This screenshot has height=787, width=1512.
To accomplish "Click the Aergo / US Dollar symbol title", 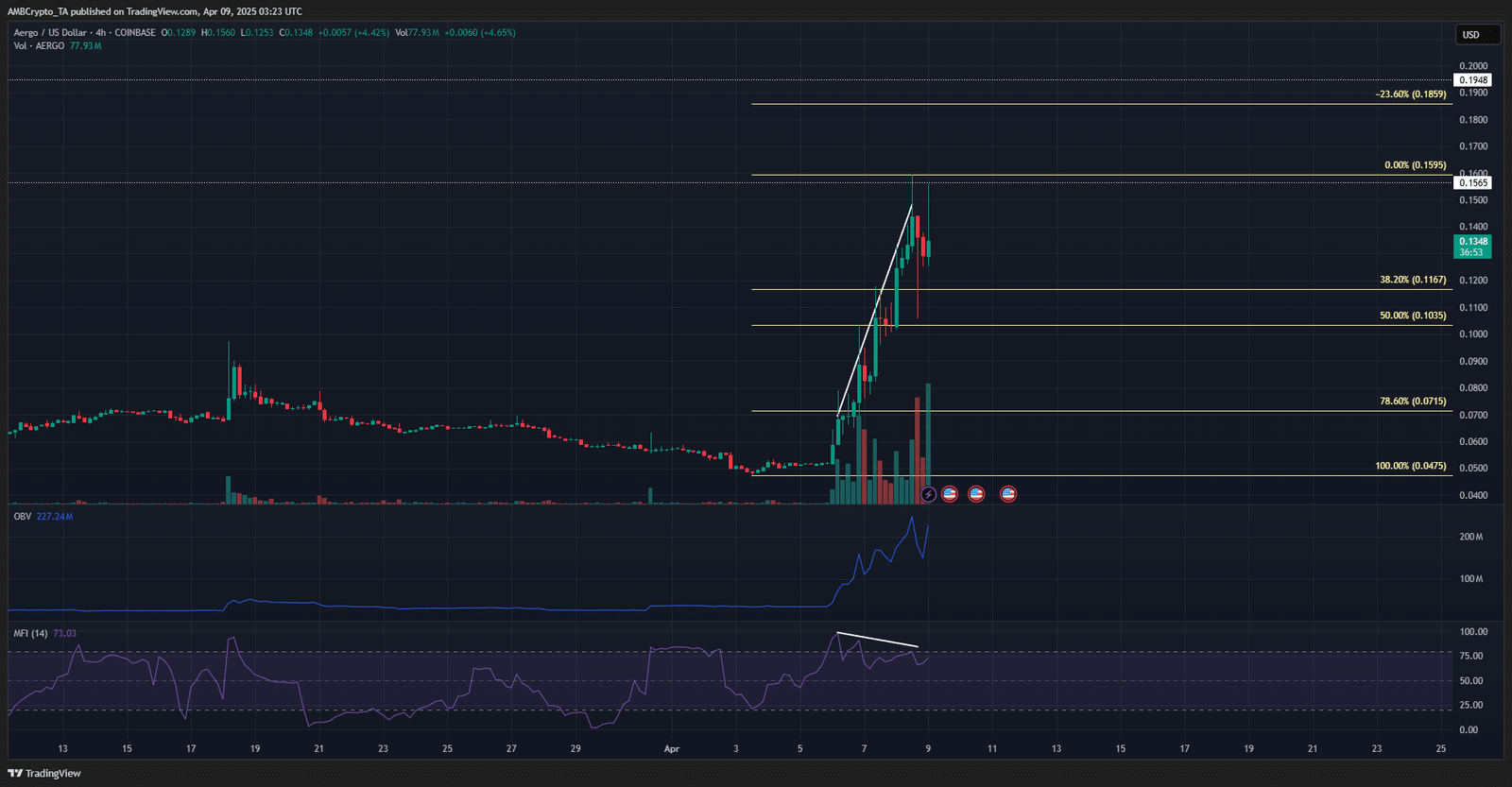I will pyautogui.click(x=51, y=33).
